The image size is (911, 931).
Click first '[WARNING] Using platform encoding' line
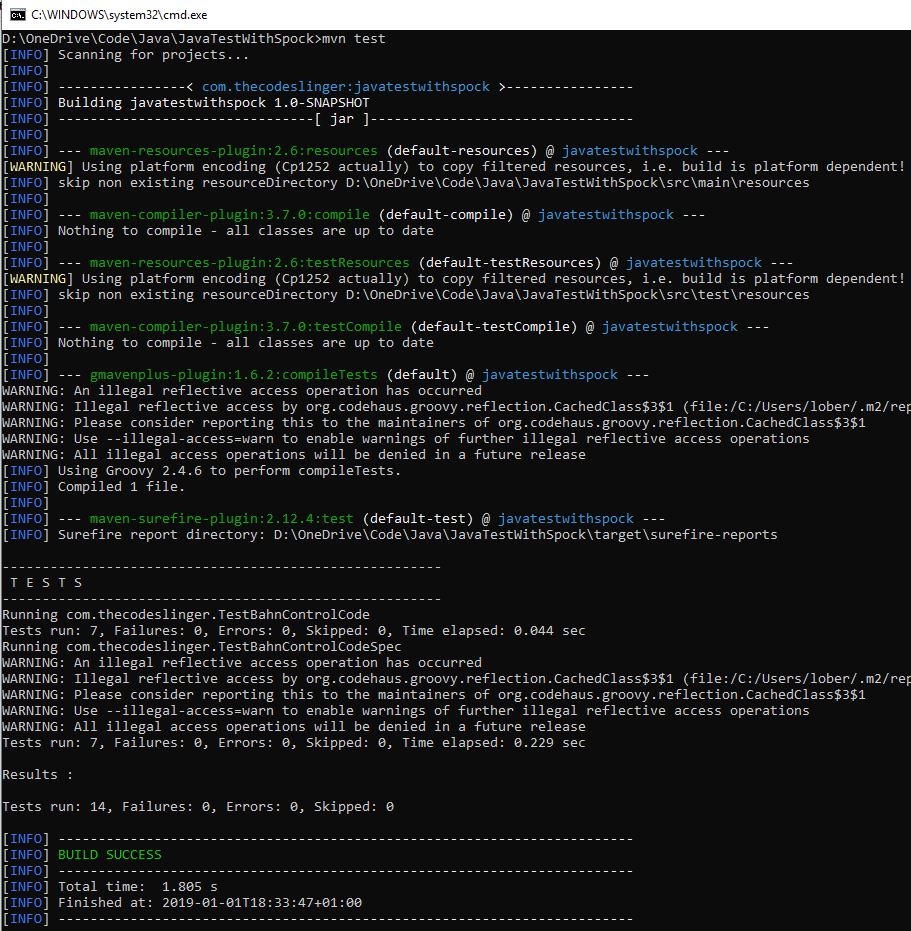point(454,167)
